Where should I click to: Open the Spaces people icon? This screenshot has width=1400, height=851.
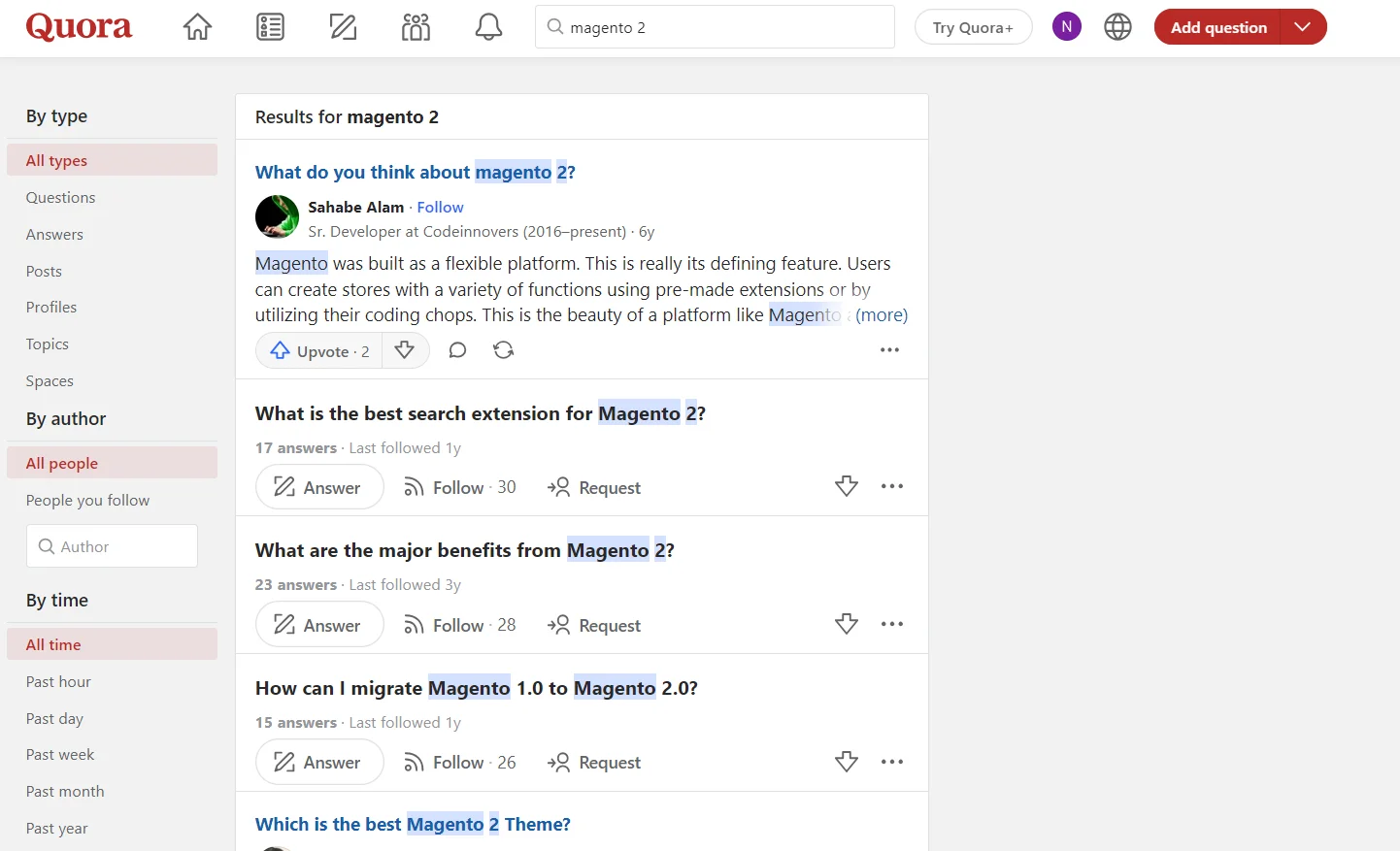pos(416,27)
